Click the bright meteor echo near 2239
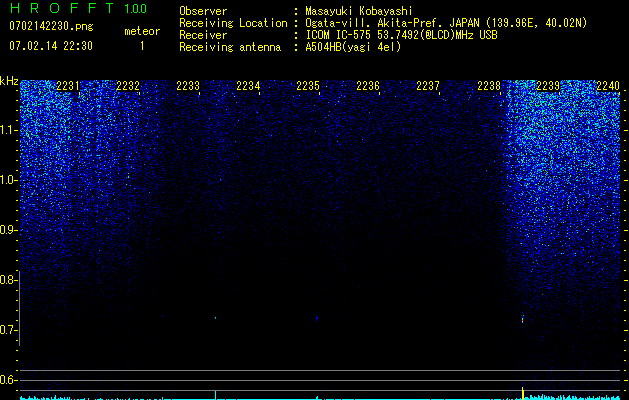629x400 pixels. click(522, 319)
